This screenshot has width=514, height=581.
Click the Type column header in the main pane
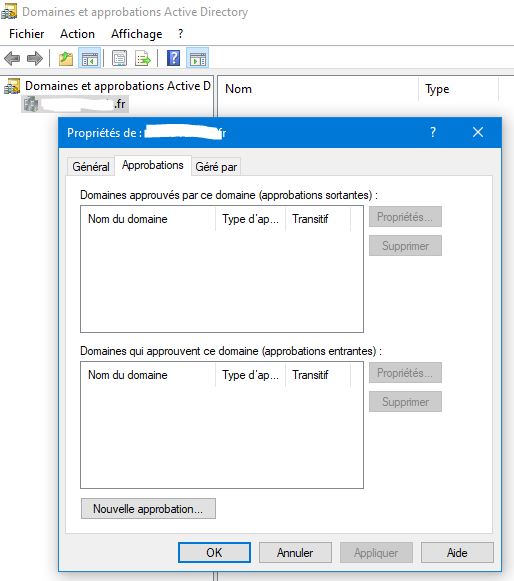tap(458, 89)
